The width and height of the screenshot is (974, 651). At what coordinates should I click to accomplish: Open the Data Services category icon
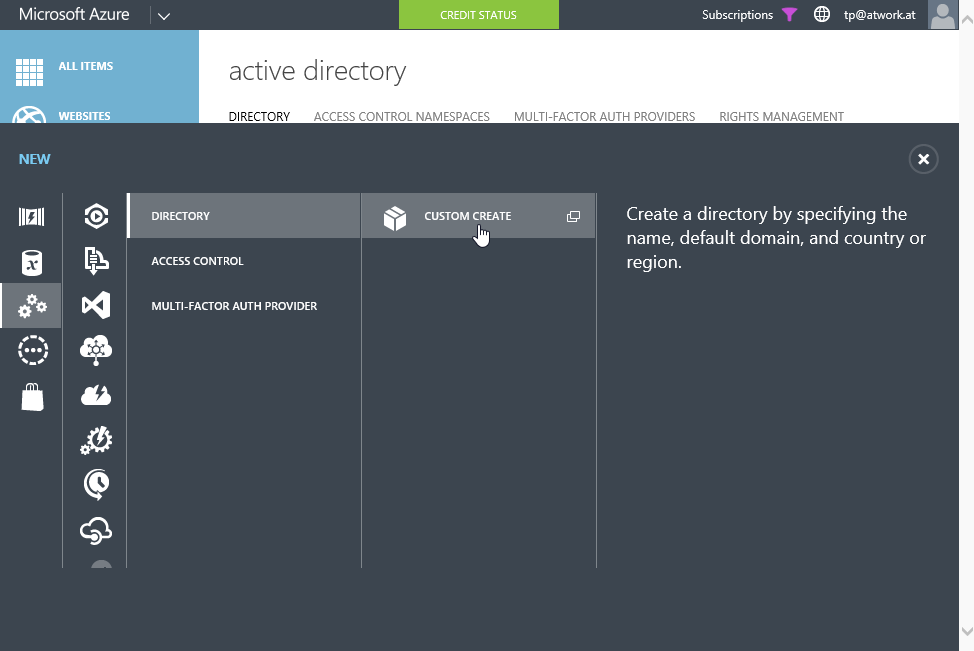click(x=32, y=263)
